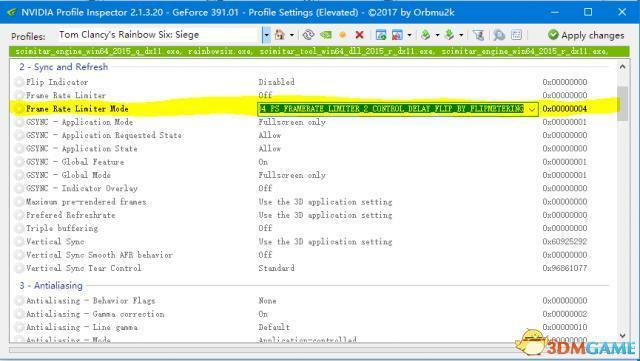Image resolution: width=640 pixels, height=361 pixels.
Task: Select Prefered Refreshrate setting
Action: point(313,215)
